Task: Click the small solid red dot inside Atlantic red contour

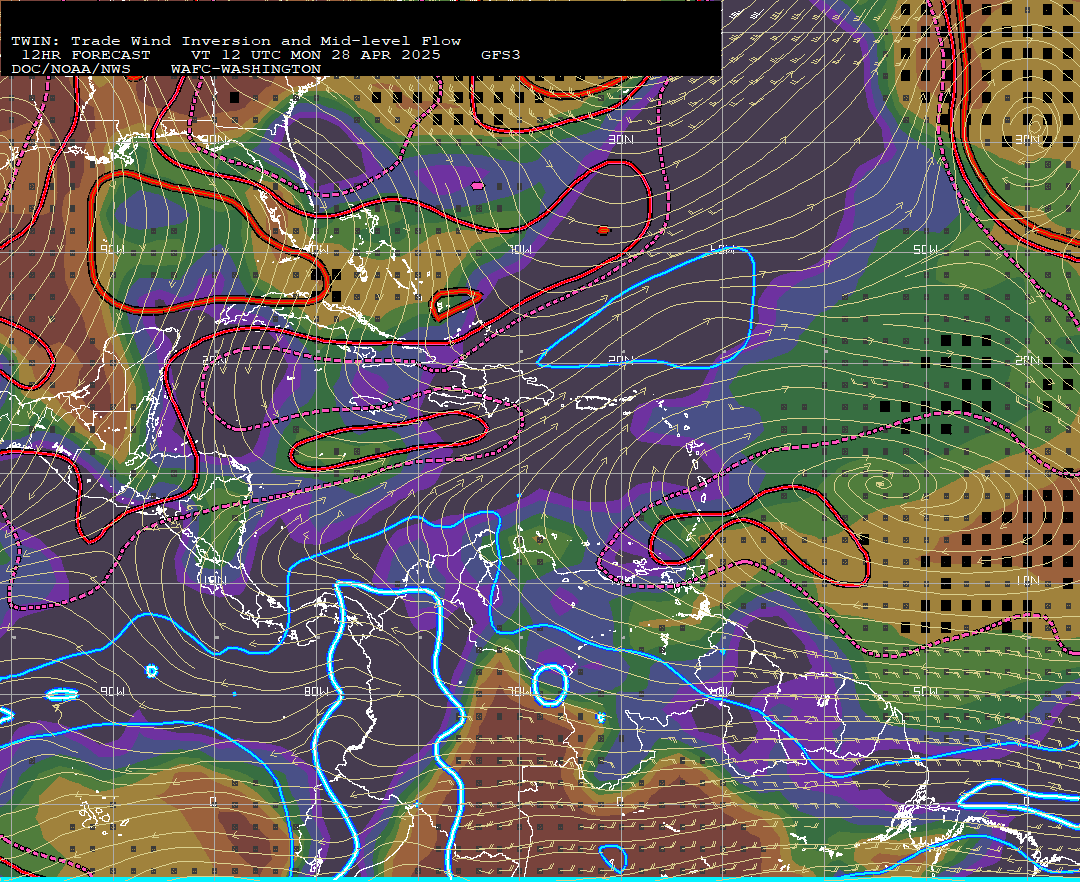Action: click(x=603, y=230)
